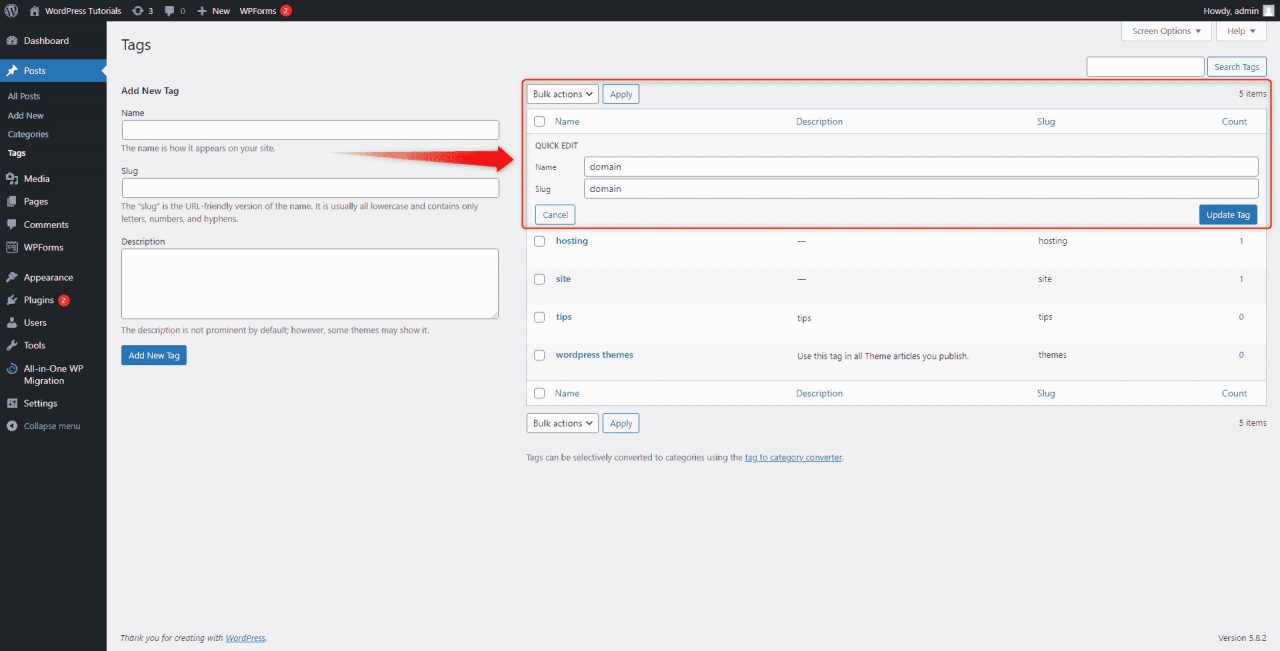The width and height of the screenshot is (1280, 651).
Task: Click the WordPress logo in the admin bar
Action: pos(11,10)
